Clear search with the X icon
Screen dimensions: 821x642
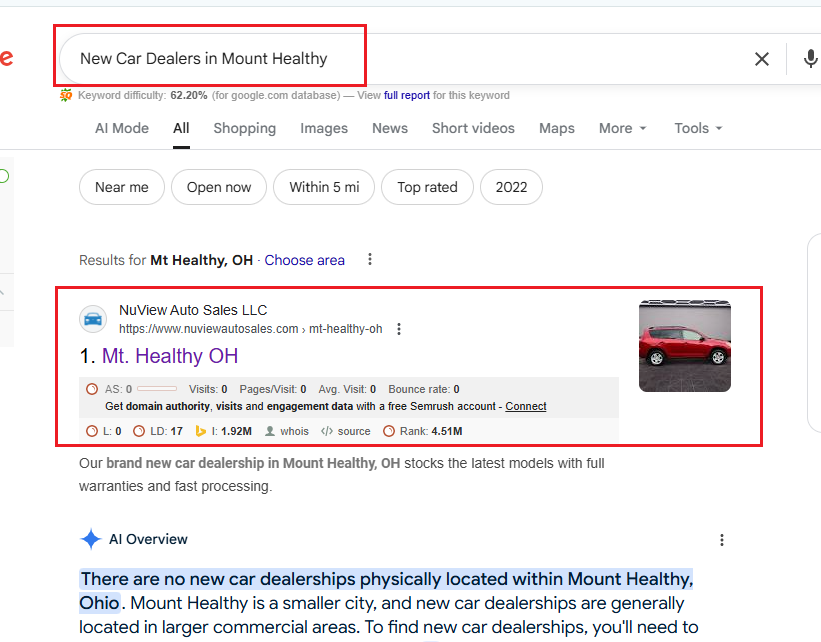pos(762,59)
